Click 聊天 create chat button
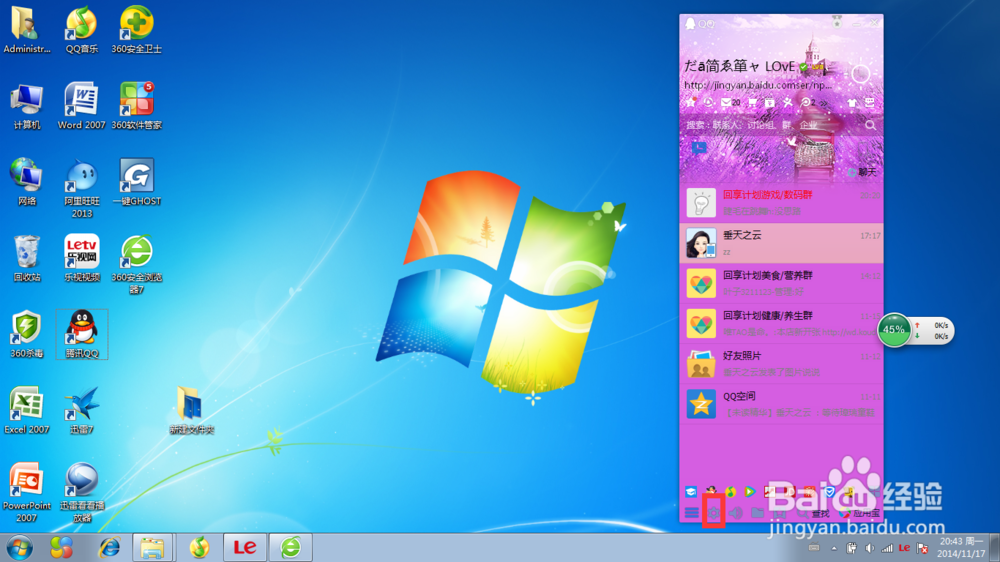This screenshot has width=1000, height=562. [x=862, y=172]
